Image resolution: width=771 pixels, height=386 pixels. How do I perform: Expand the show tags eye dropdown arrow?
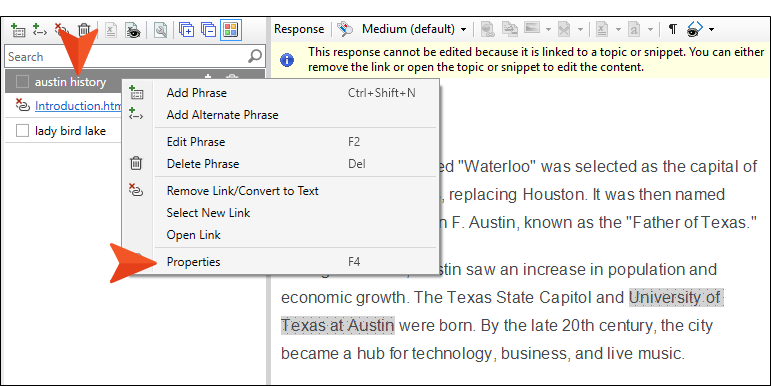(711, 30)
